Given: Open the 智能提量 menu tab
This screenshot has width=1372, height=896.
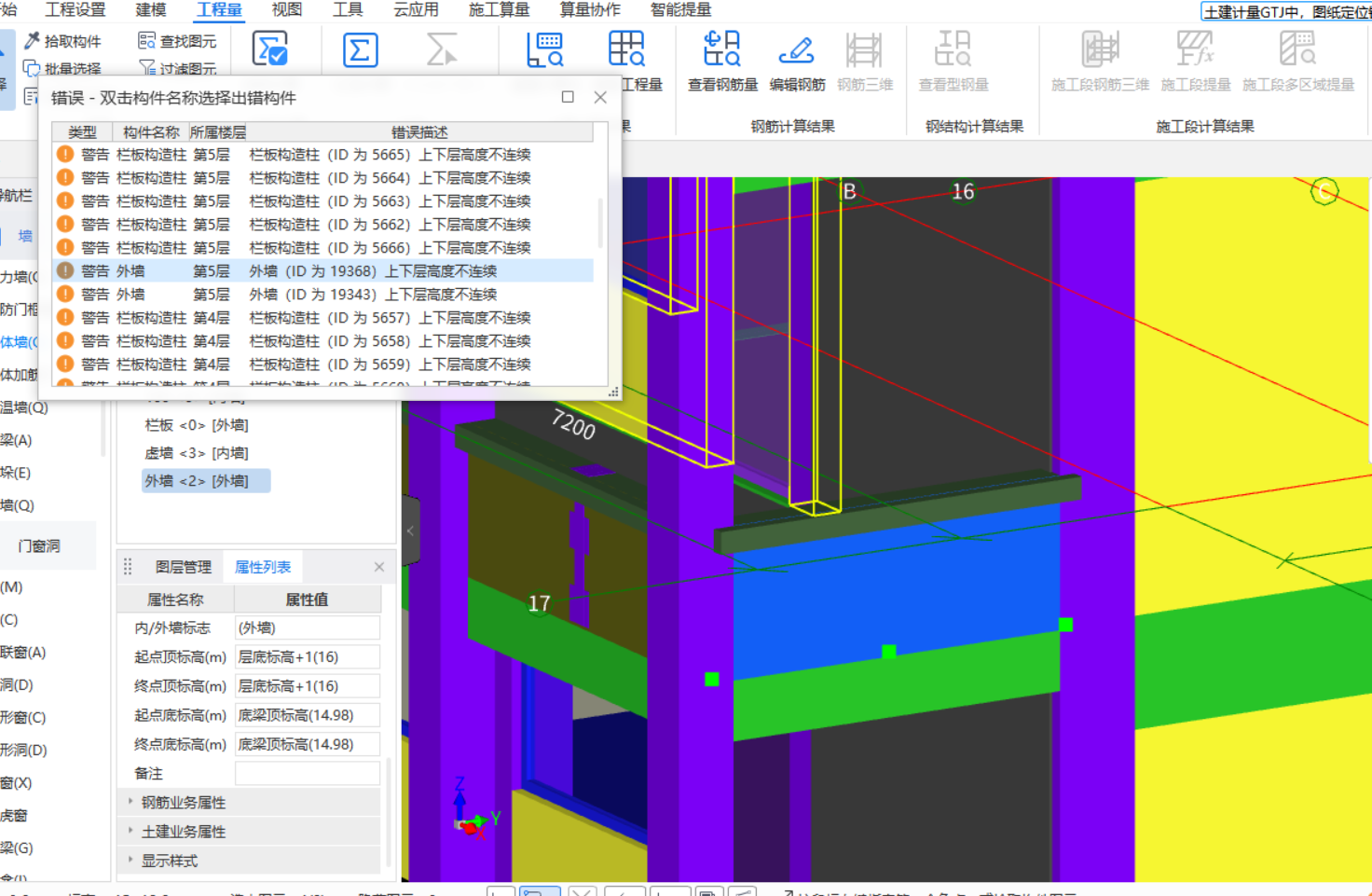Looking at the screenshot, I should pos(680,9).
